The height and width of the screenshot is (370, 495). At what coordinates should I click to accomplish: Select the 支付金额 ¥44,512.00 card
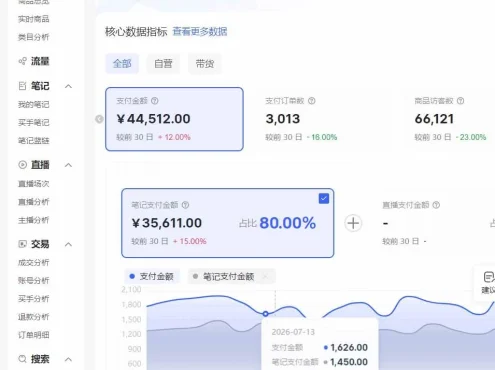(174, 119)
